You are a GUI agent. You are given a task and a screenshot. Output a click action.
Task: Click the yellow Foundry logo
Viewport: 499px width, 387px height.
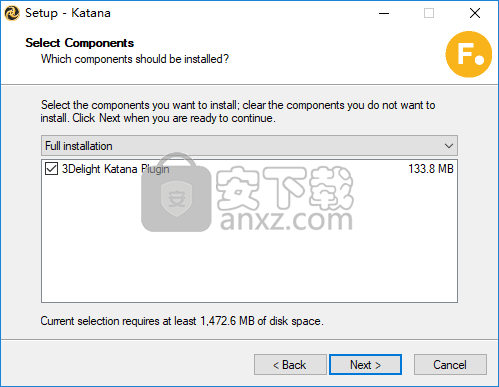(469, 54)
